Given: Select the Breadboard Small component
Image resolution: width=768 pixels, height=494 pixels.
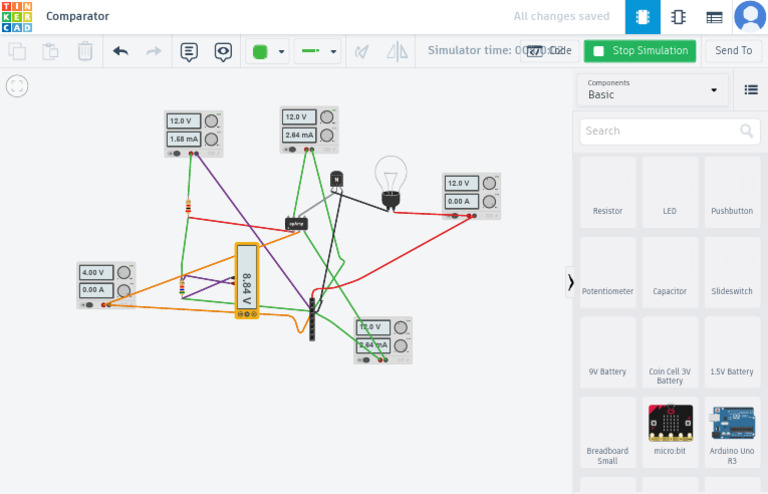Looking at the screenshot, I should (607, 433).
